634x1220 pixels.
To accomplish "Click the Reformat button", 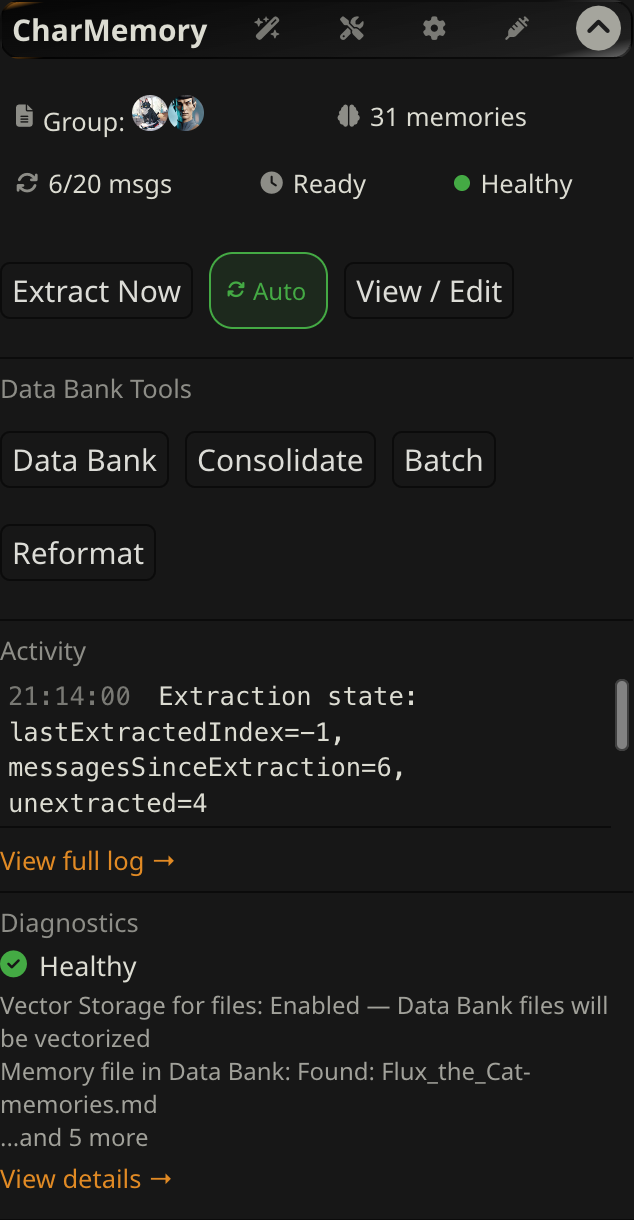I will point(78,553).
